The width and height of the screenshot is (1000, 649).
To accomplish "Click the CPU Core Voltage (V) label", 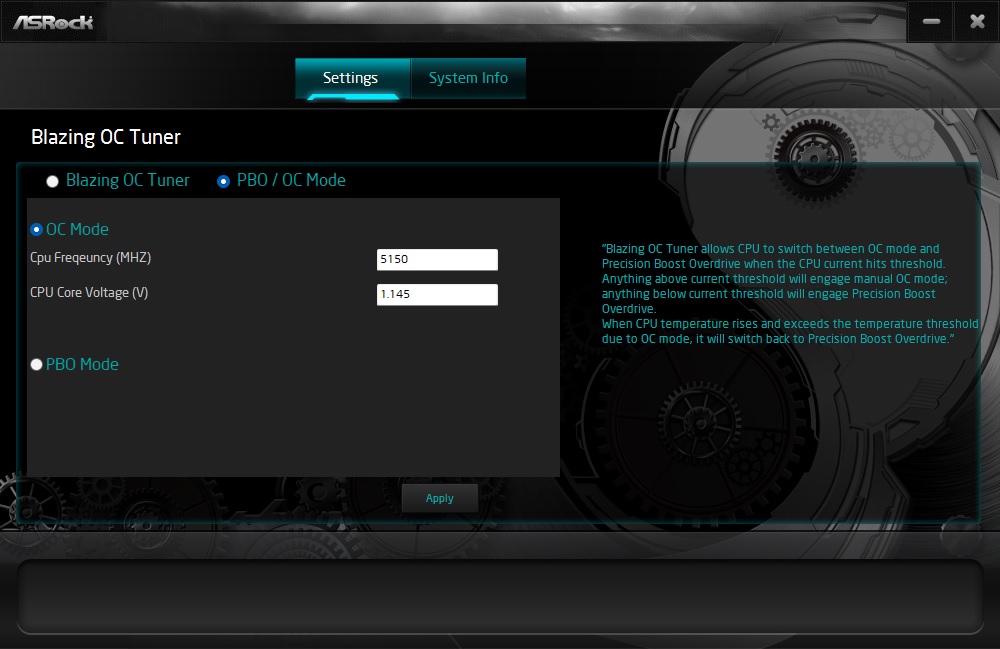I will pos(89,293).
